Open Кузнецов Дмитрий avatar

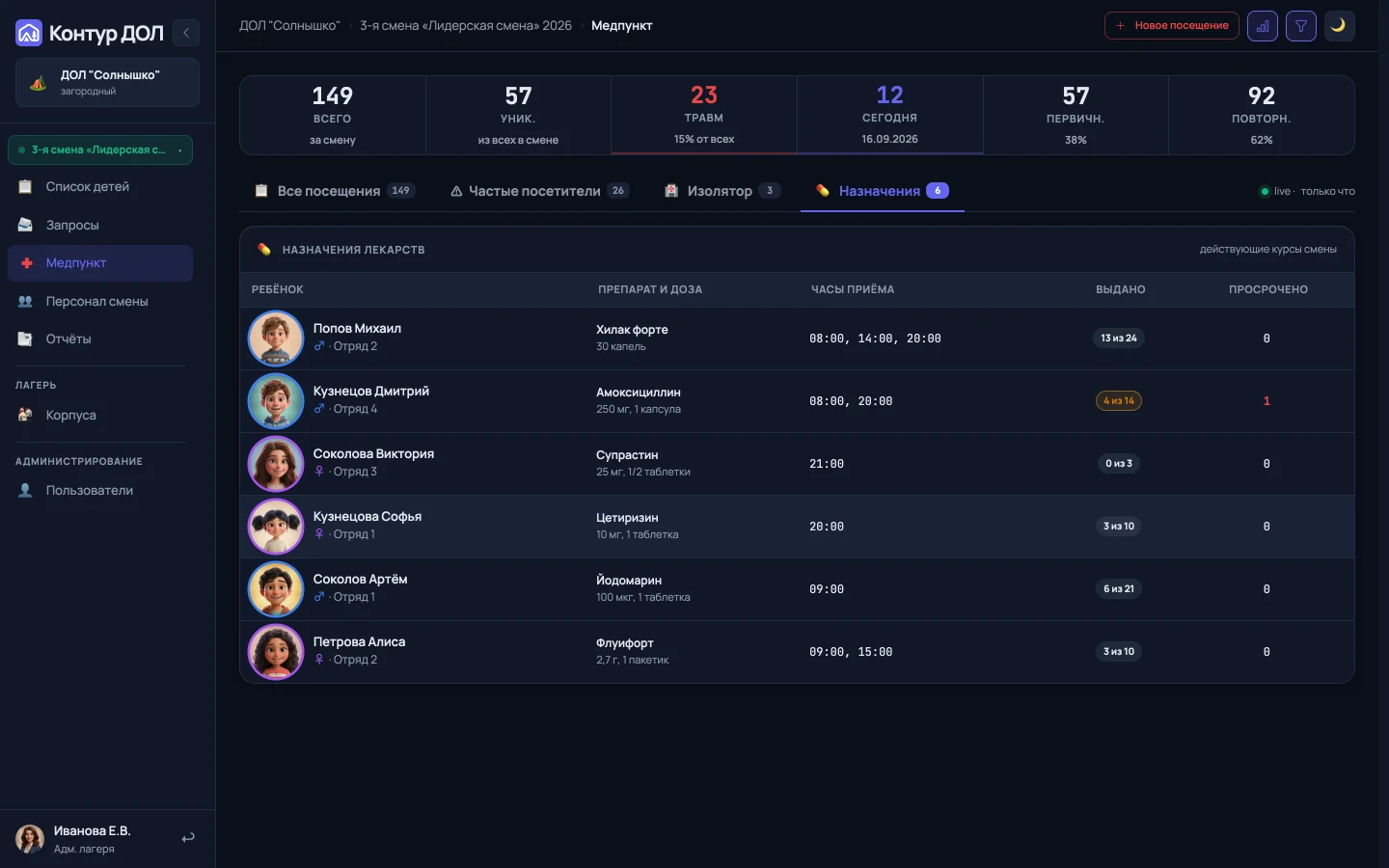276,401
